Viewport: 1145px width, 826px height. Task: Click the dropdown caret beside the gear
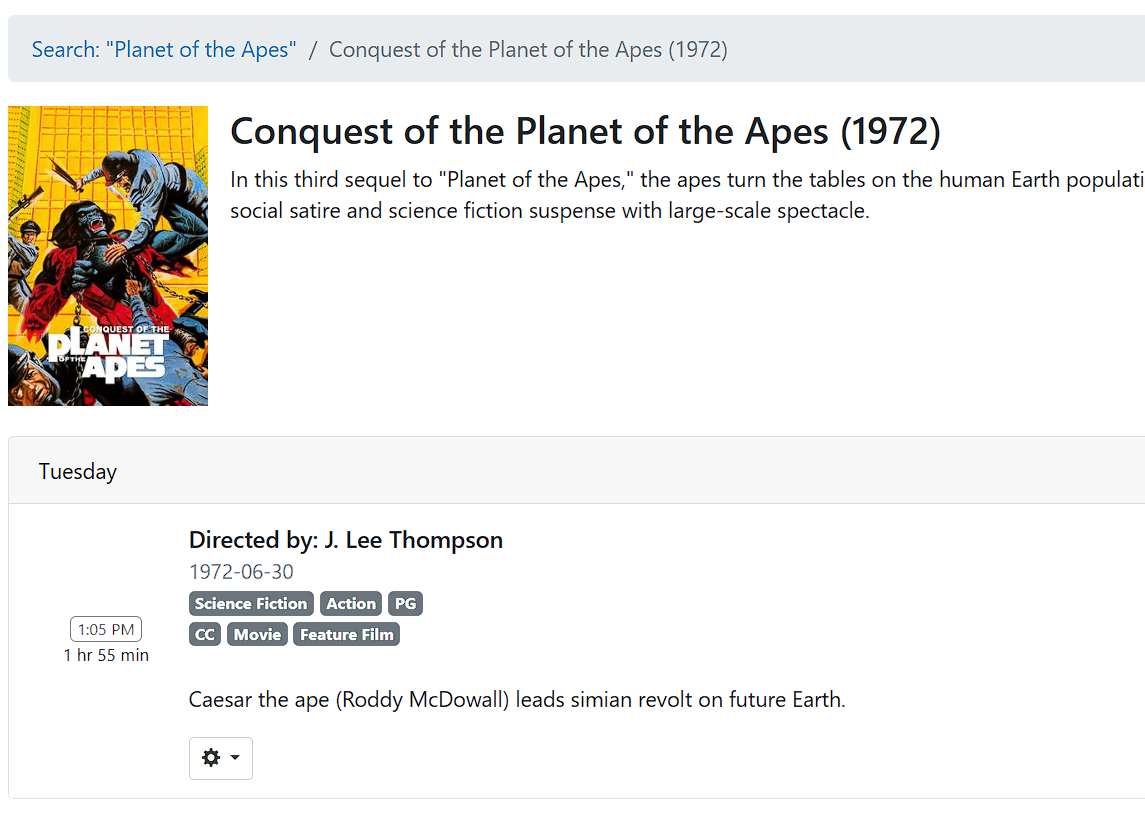(235, 758)
